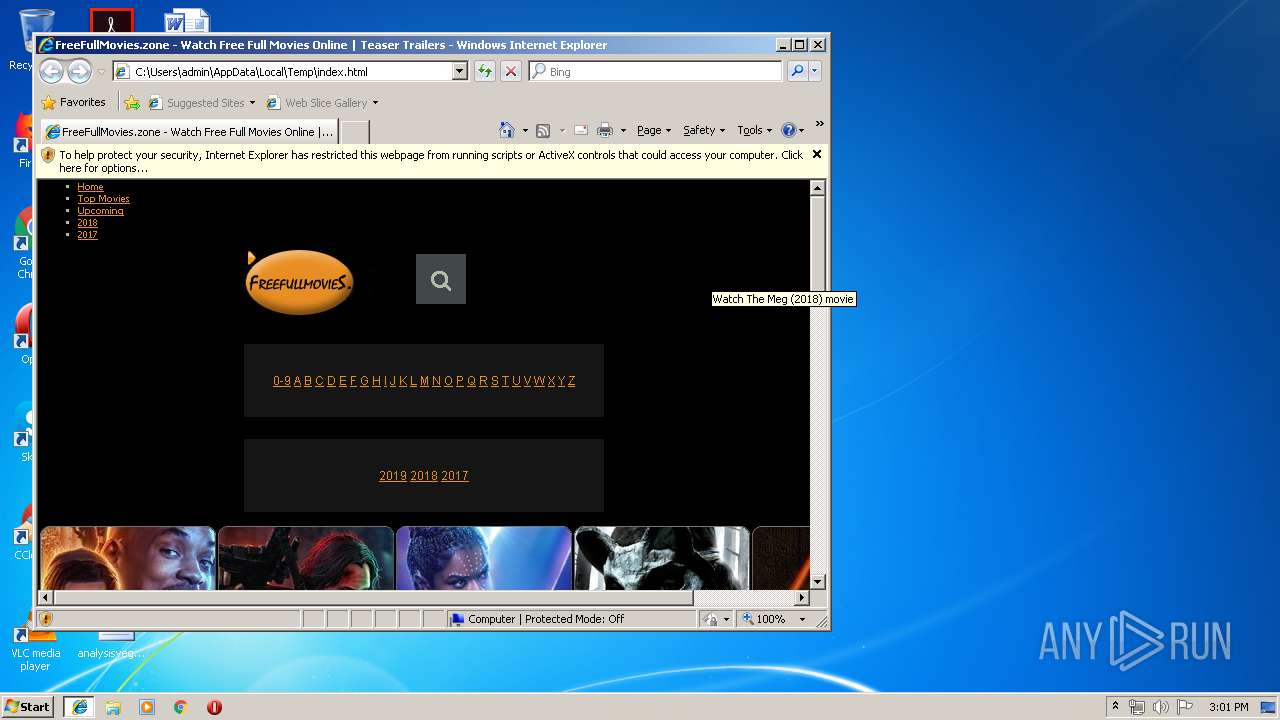Screen dimensions: 1280x720
Task: Open the Start menu
Action: point(28,707)
